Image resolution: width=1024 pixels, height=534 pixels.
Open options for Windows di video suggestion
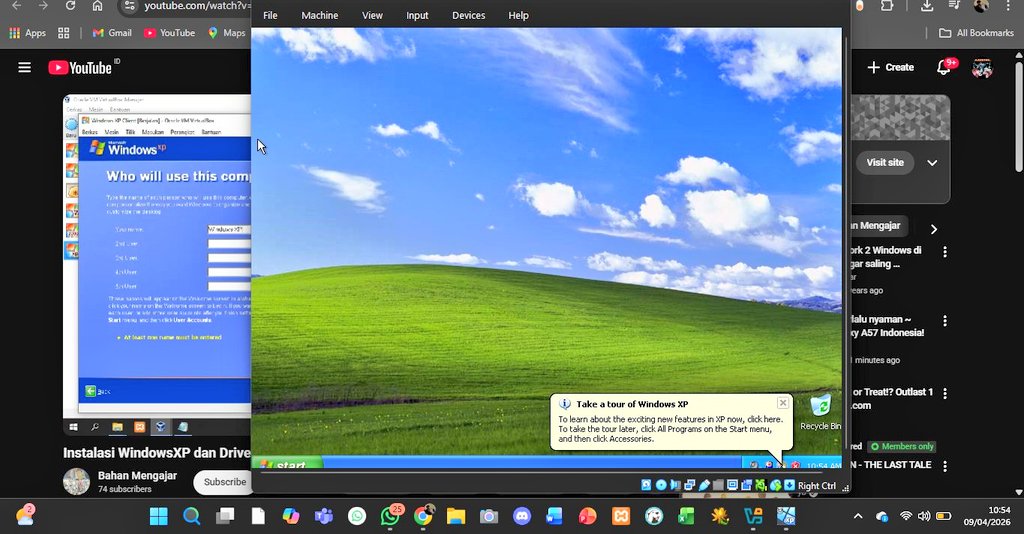945,251
